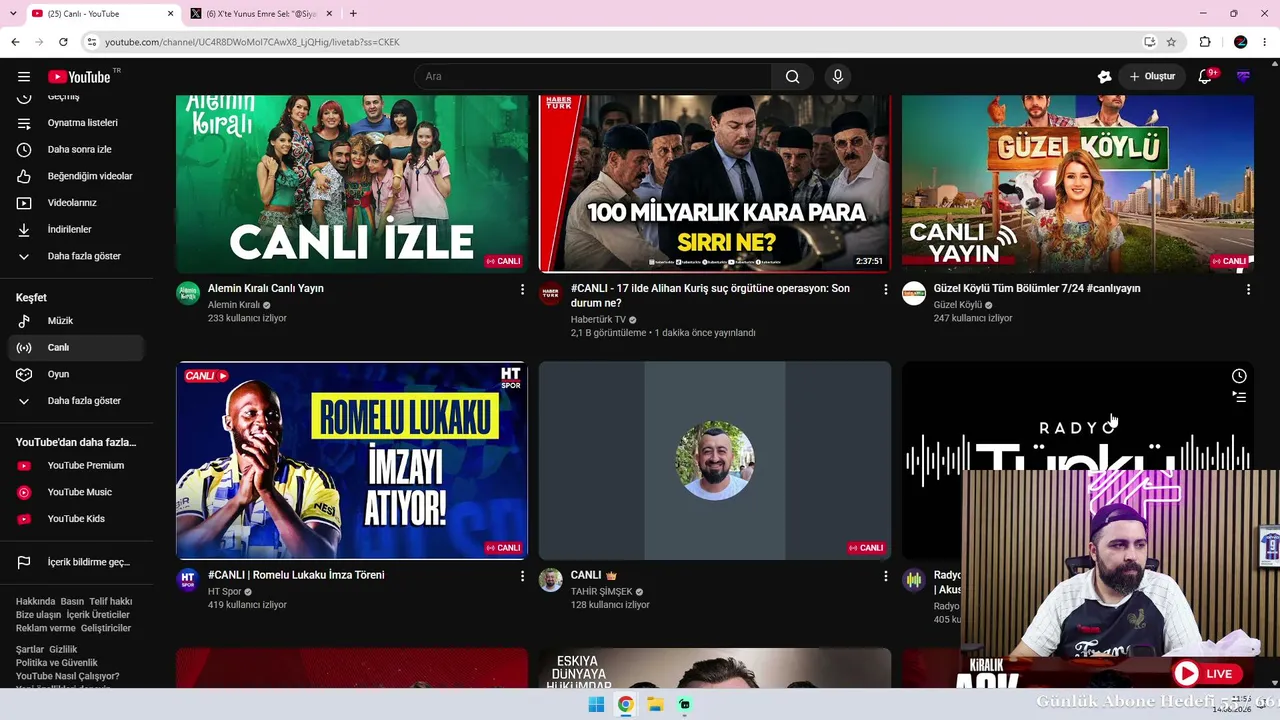Open the Windows Start menu
The width and height of the screenshot is (1280, 720).
[596, 705]
